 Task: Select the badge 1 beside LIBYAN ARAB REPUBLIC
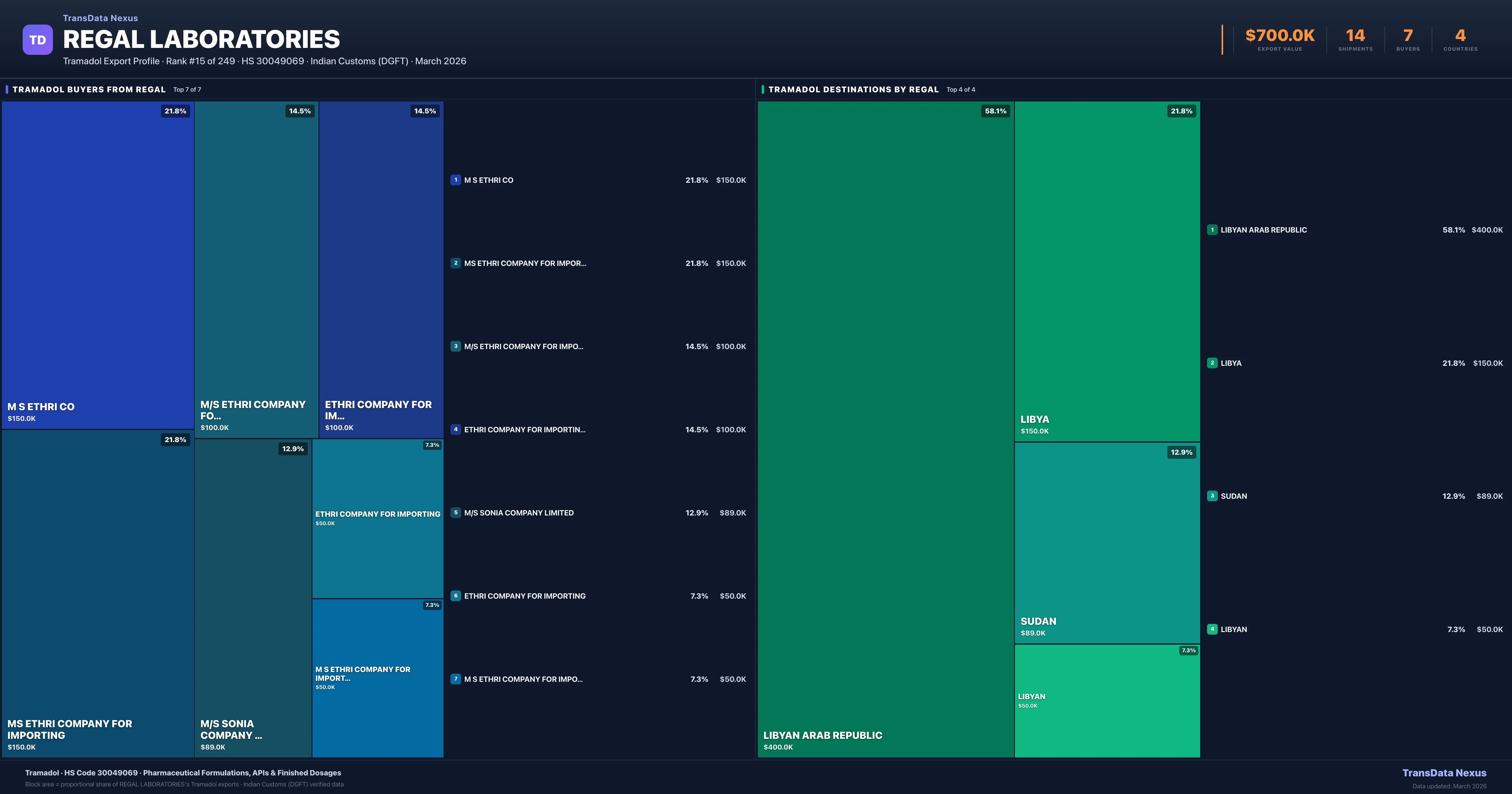1212,230
